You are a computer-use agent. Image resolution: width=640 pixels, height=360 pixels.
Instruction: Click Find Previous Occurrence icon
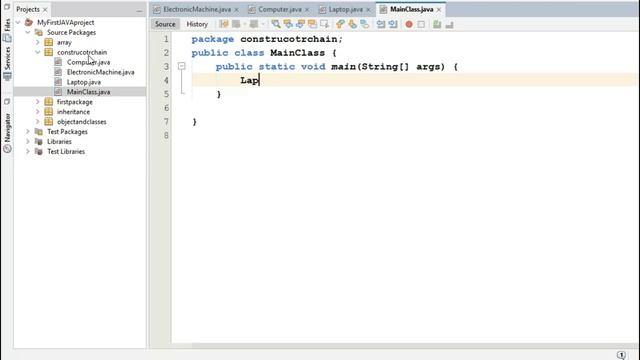(x=288, y=24)
